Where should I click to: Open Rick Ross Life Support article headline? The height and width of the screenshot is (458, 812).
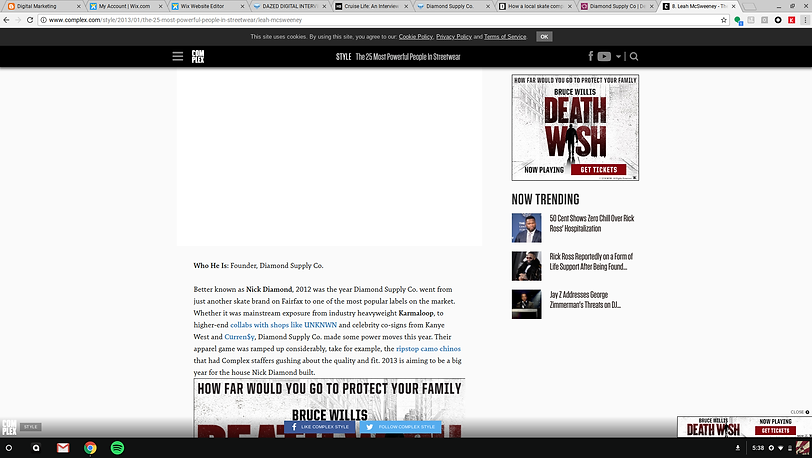(x=591, y=262)
